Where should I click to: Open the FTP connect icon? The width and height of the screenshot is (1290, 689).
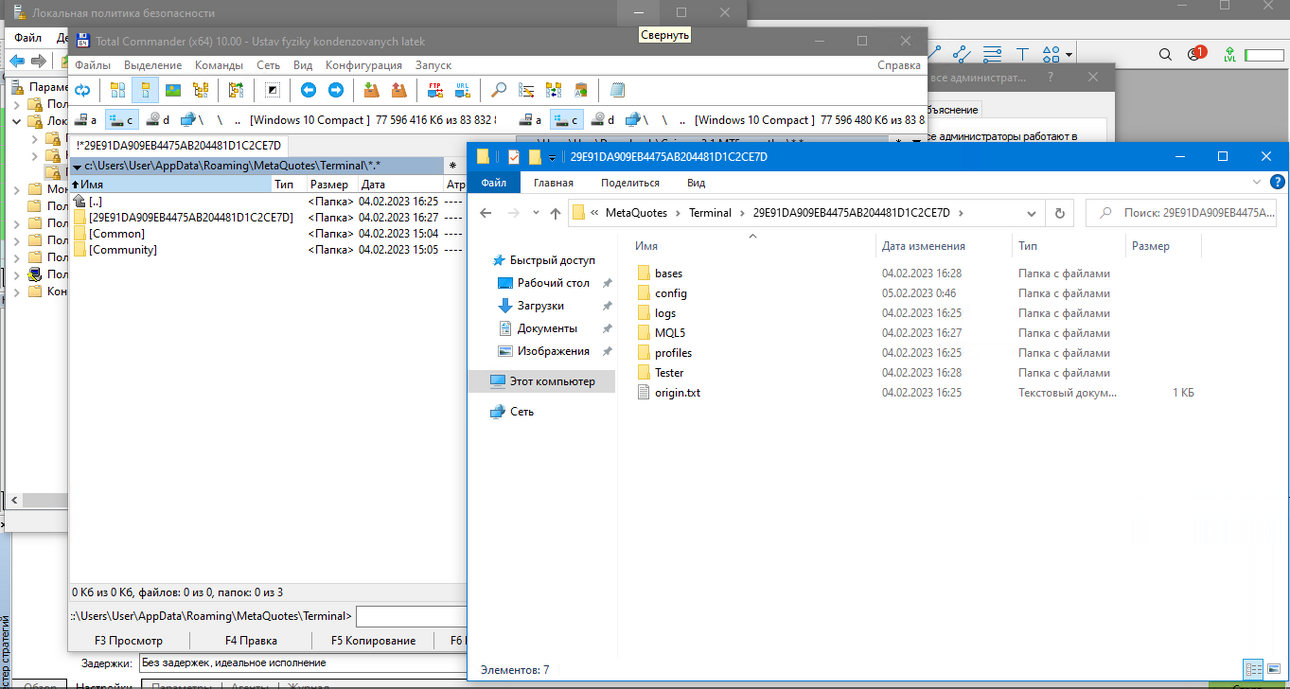pyautogui.click(x=435, y=90)
